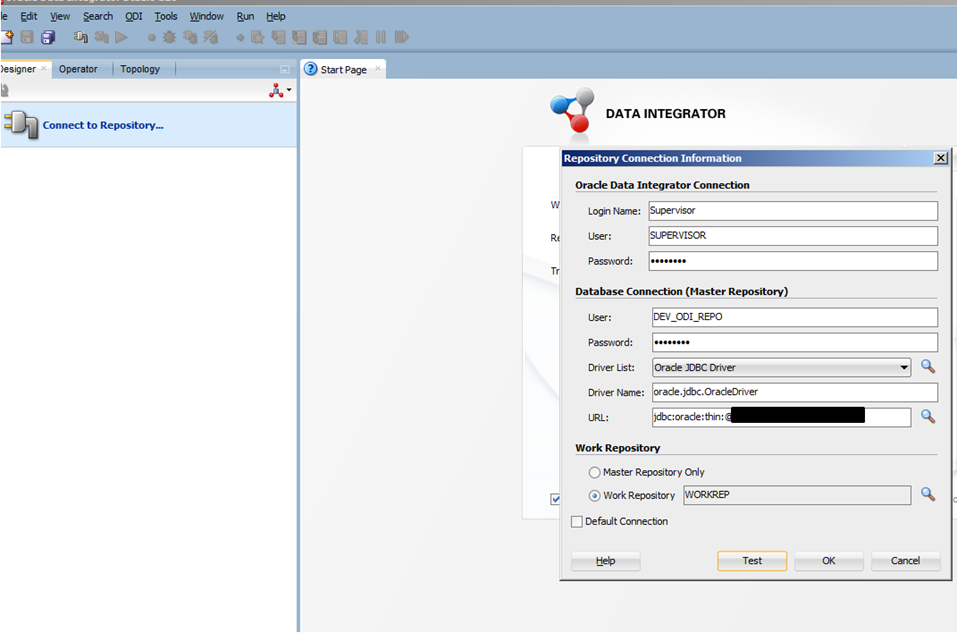Minimize the Designer navigator panel
Image resolution: width=957 pixels, height=633 pixels.
284,69
